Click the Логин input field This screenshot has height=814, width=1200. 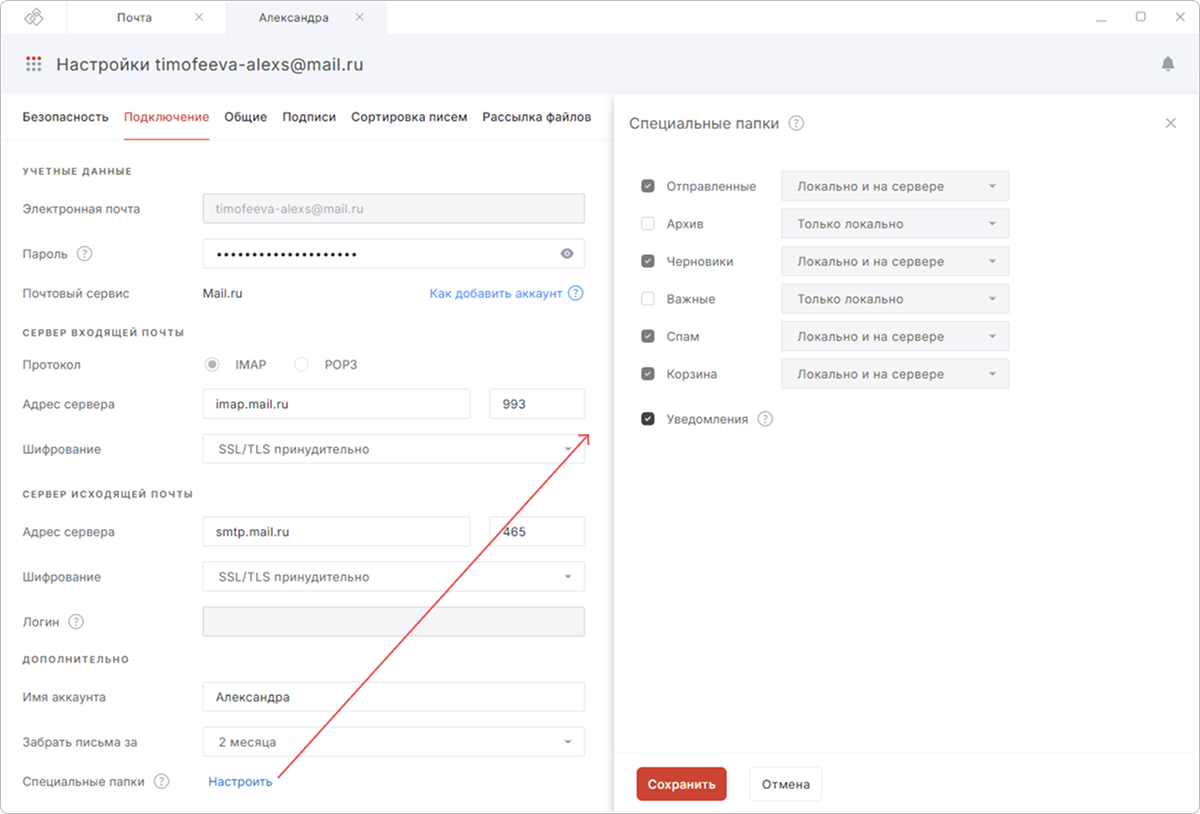[393, 622]
